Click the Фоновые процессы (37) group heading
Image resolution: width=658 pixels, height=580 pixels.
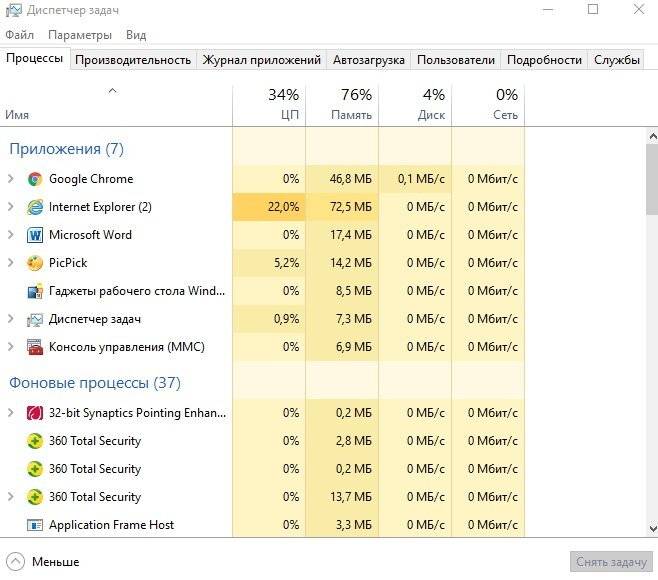pos(95,383)
